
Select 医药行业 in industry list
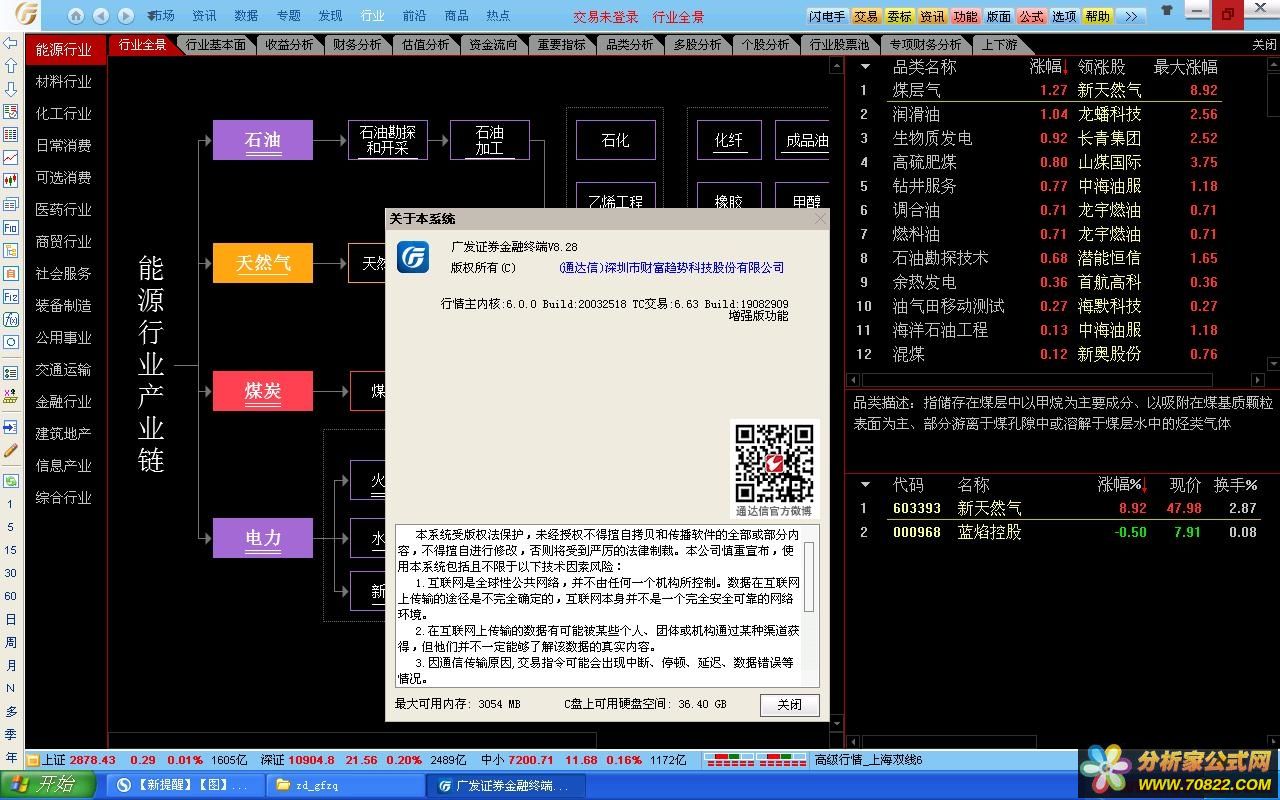(x=64, y=209)
